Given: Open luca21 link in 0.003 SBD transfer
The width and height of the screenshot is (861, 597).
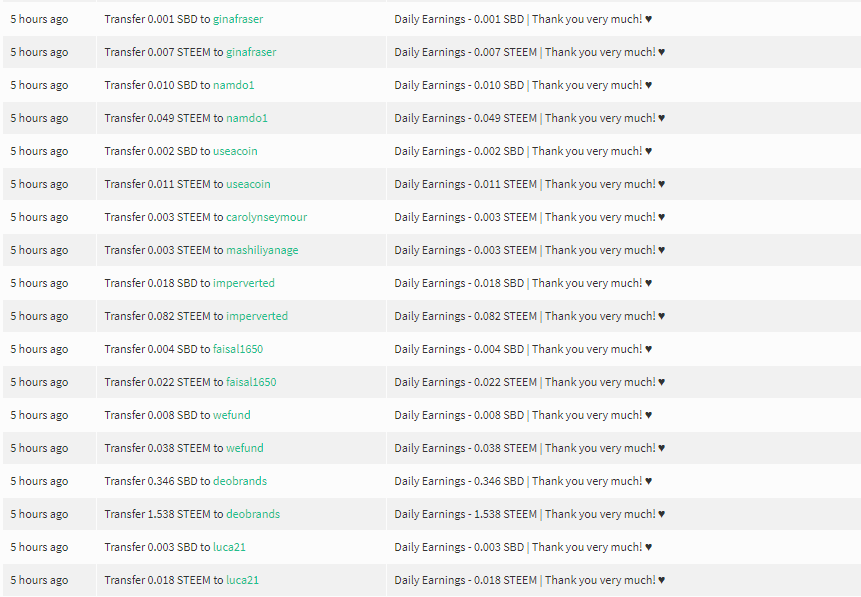Looking at the screenshot, I should coord(229,546).
